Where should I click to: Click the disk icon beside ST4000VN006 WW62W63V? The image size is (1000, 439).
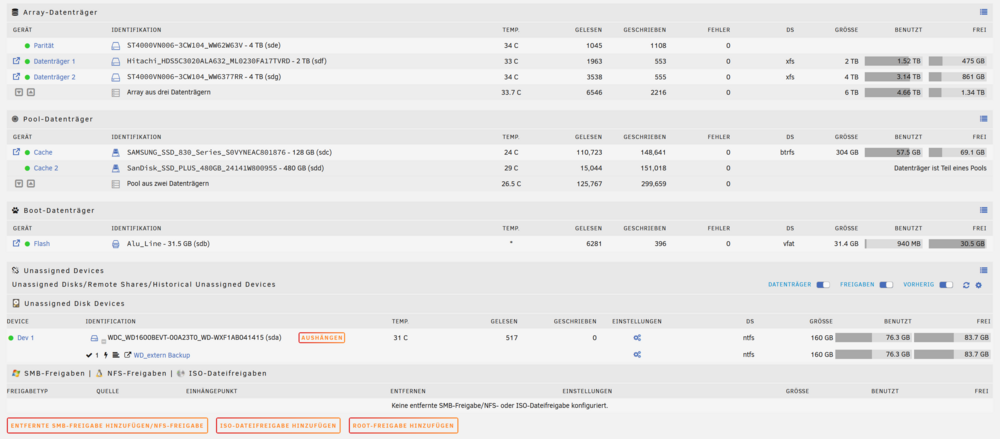pos(116,46)
